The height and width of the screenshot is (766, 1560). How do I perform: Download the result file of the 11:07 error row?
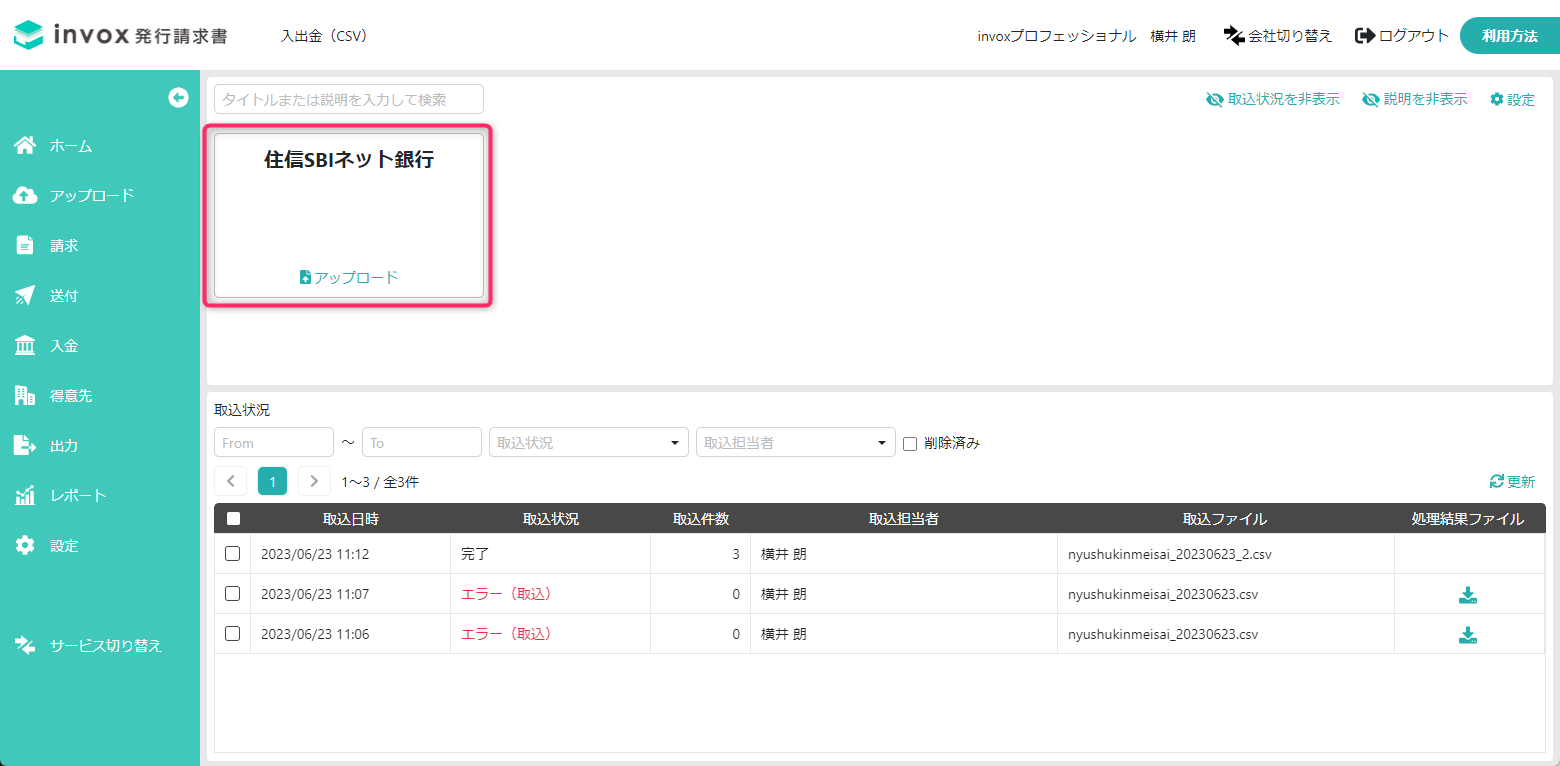(x=1468, y=594)
